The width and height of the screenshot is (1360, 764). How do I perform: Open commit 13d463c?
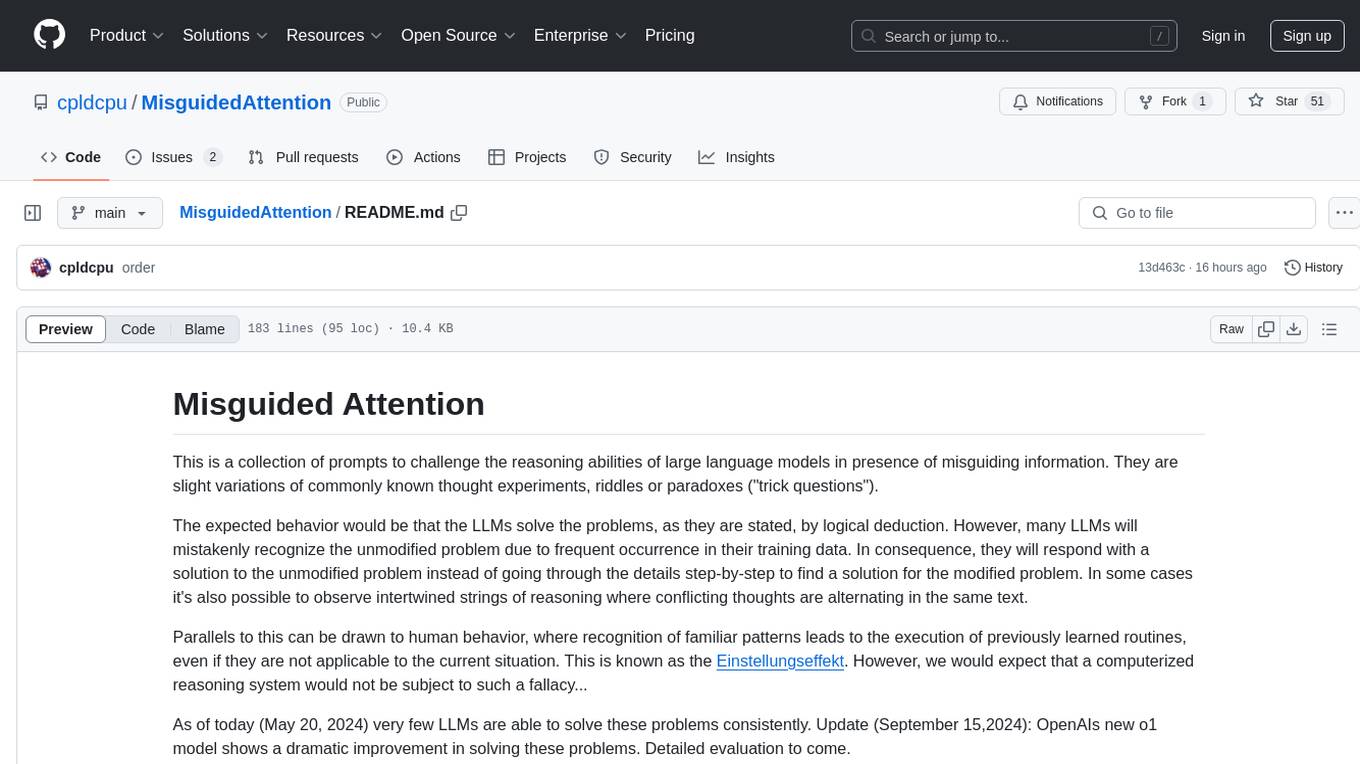(x=1161, y=267)
